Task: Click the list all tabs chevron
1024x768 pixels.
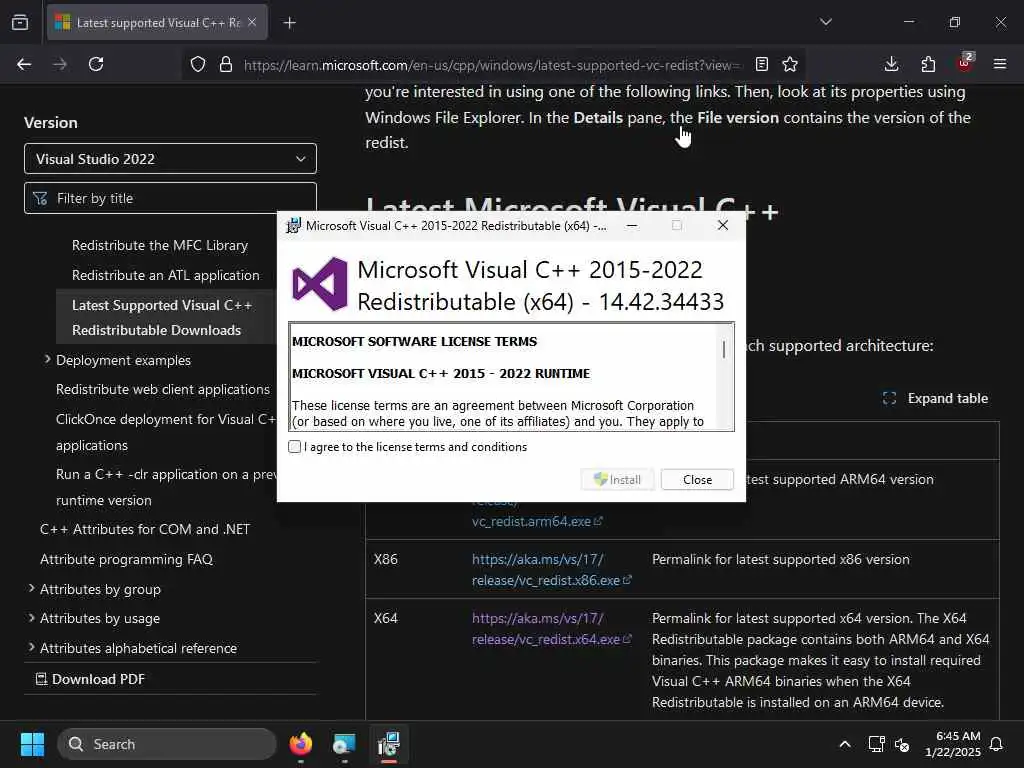Action: point(825,22)
